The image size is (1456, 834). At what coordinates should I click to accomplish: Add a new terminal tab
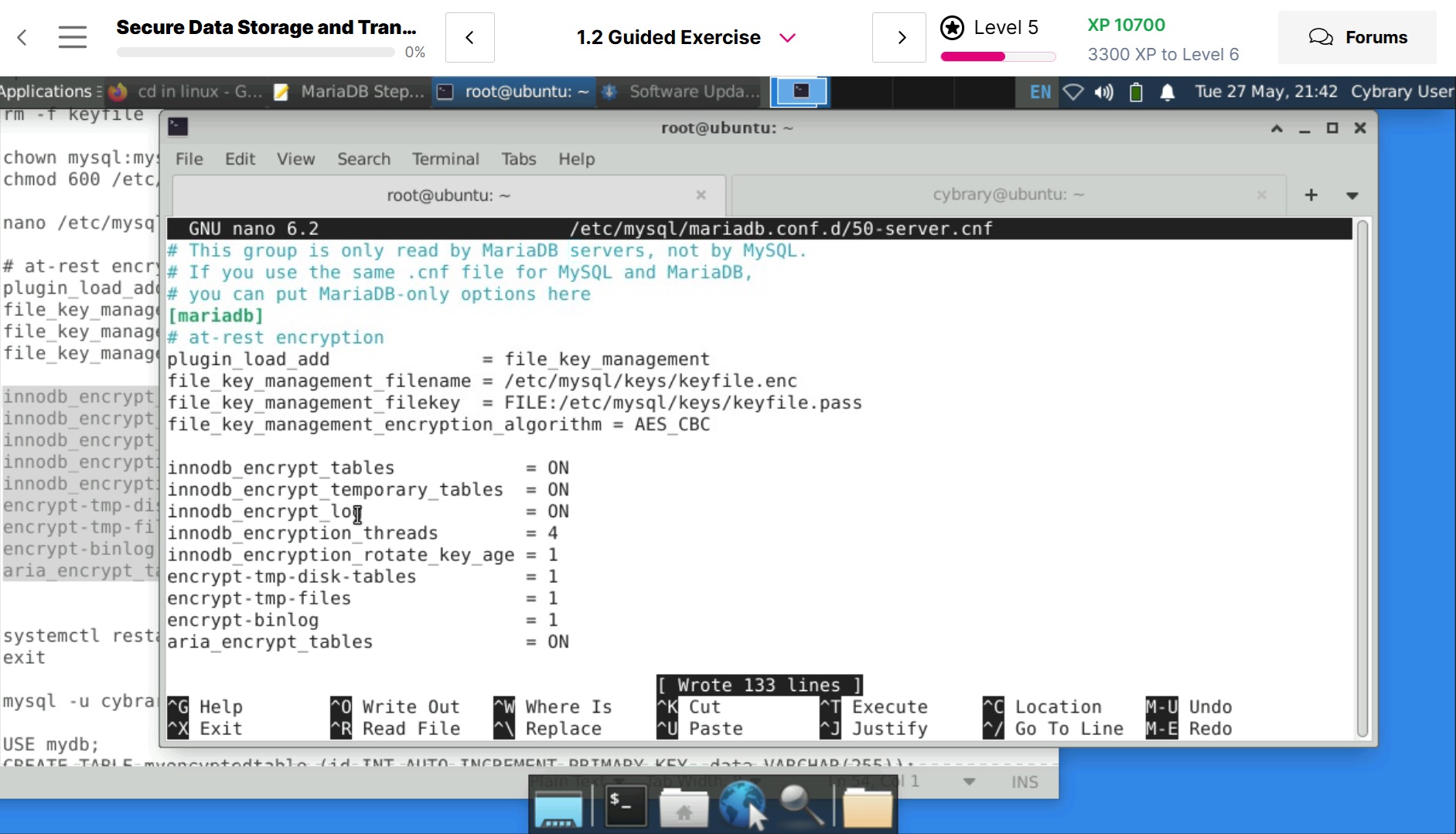click(x=1311, y=195)
